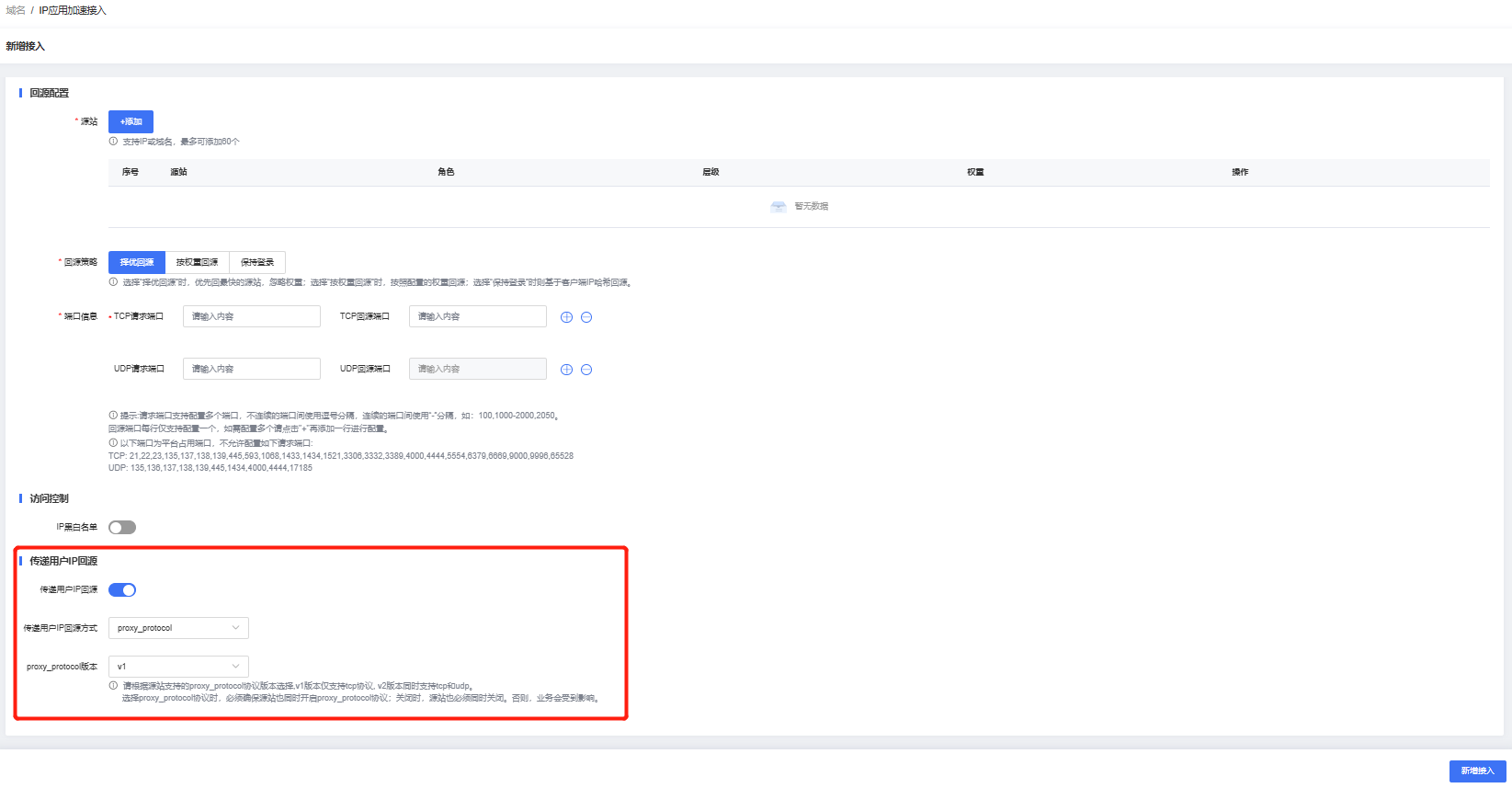1512x788 pixels.
Task: Click the empty-data box icon beside 暂无数据
Action: tap(779, 206)
